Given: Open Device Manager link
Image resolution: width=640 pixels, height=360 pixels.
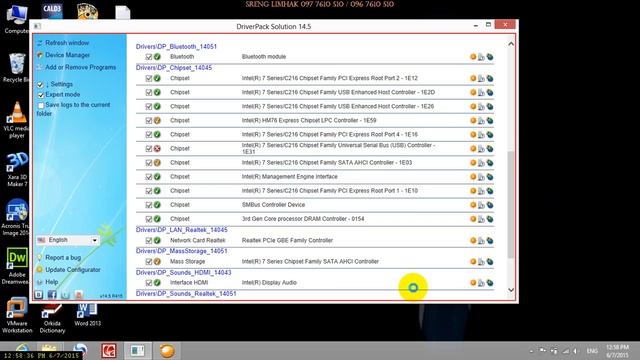Looking at the screenshot, I should tap(67, 55).
